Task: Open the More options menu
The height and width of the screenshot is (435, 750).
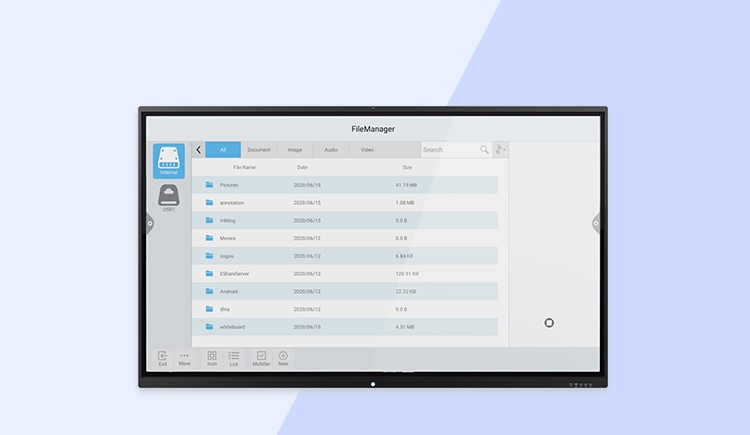Action: click(x=184, y=357)
